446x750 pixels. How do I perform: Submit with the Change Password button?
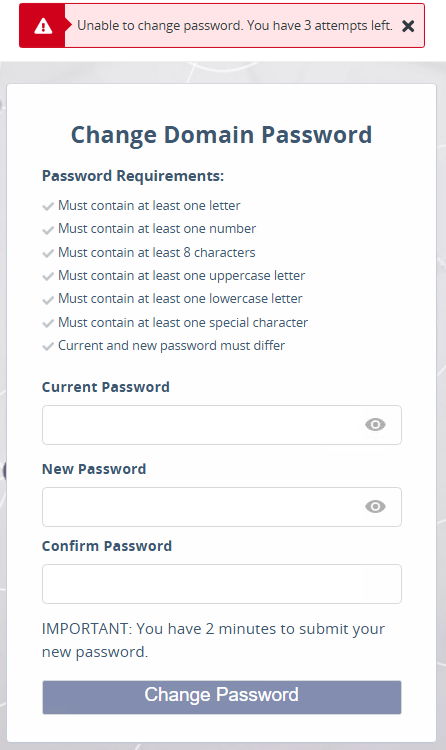tap(222, 697)
